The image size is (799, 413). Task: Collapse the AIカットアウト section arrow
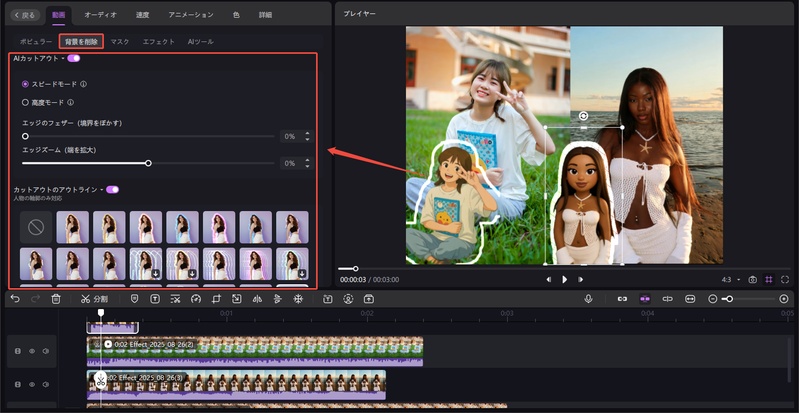click(x=63, y=59)
